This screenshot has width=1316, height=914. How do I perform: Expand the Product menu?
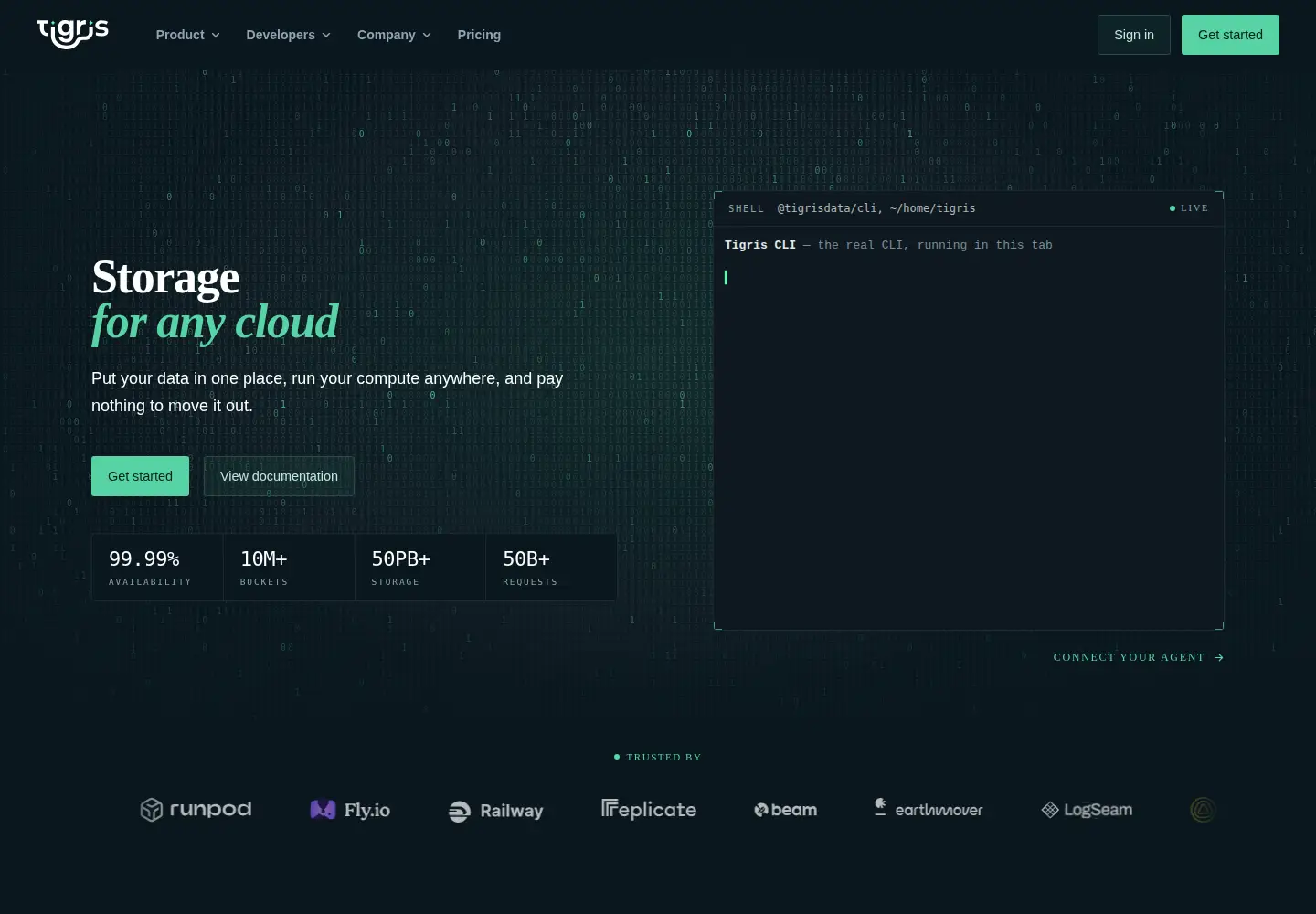(187, 35)
